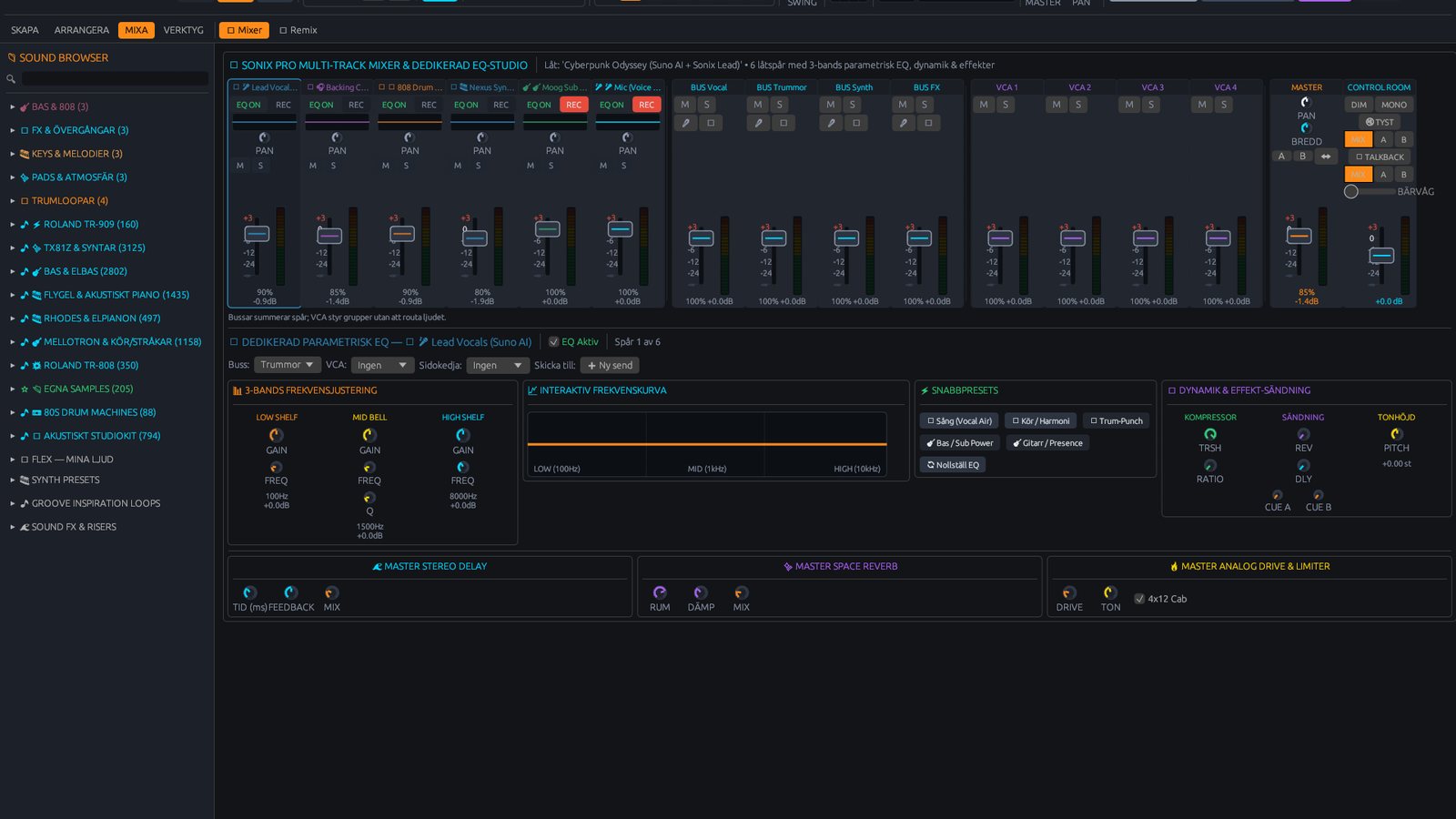
Task: Click the Analog Drive TON knob
Action: coord(1110,592)
